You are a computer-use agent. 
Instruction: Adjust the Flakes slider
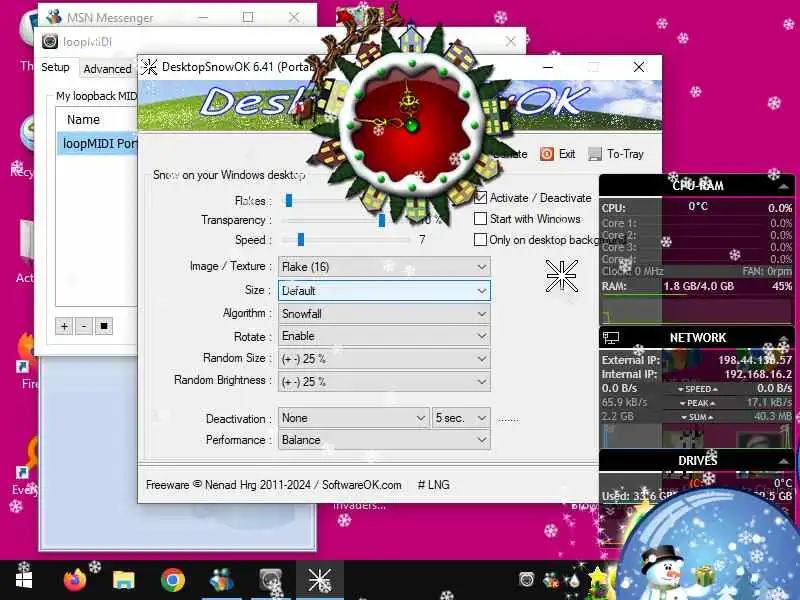[x=289, y=201]
